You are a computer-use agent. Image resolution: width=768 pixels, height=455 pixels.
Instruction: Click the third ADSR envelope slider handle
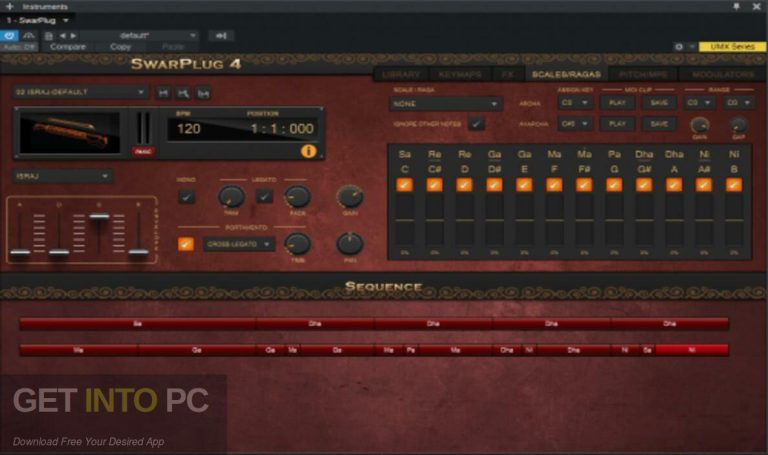tap(99, 217)
